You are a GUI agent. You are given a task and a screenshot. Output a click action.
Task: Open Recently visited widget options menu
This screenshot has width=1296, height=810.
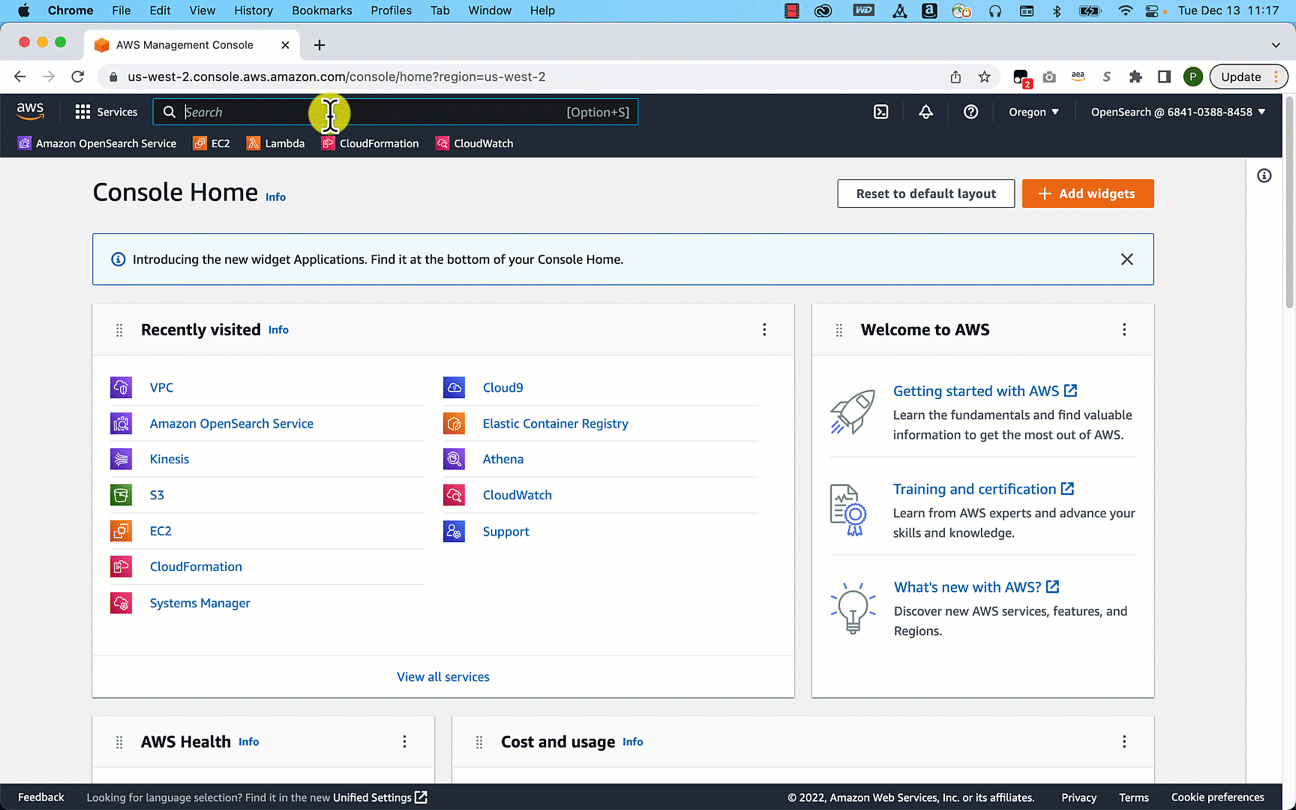point(765,330)
